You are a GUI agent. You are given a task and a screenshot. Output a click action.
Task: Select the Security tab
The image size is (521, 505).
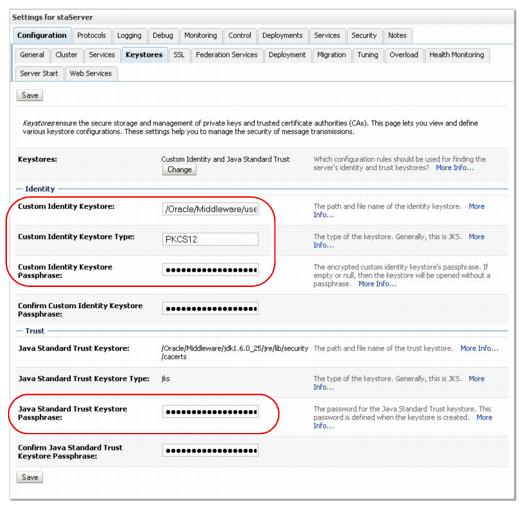pos(364,35)
